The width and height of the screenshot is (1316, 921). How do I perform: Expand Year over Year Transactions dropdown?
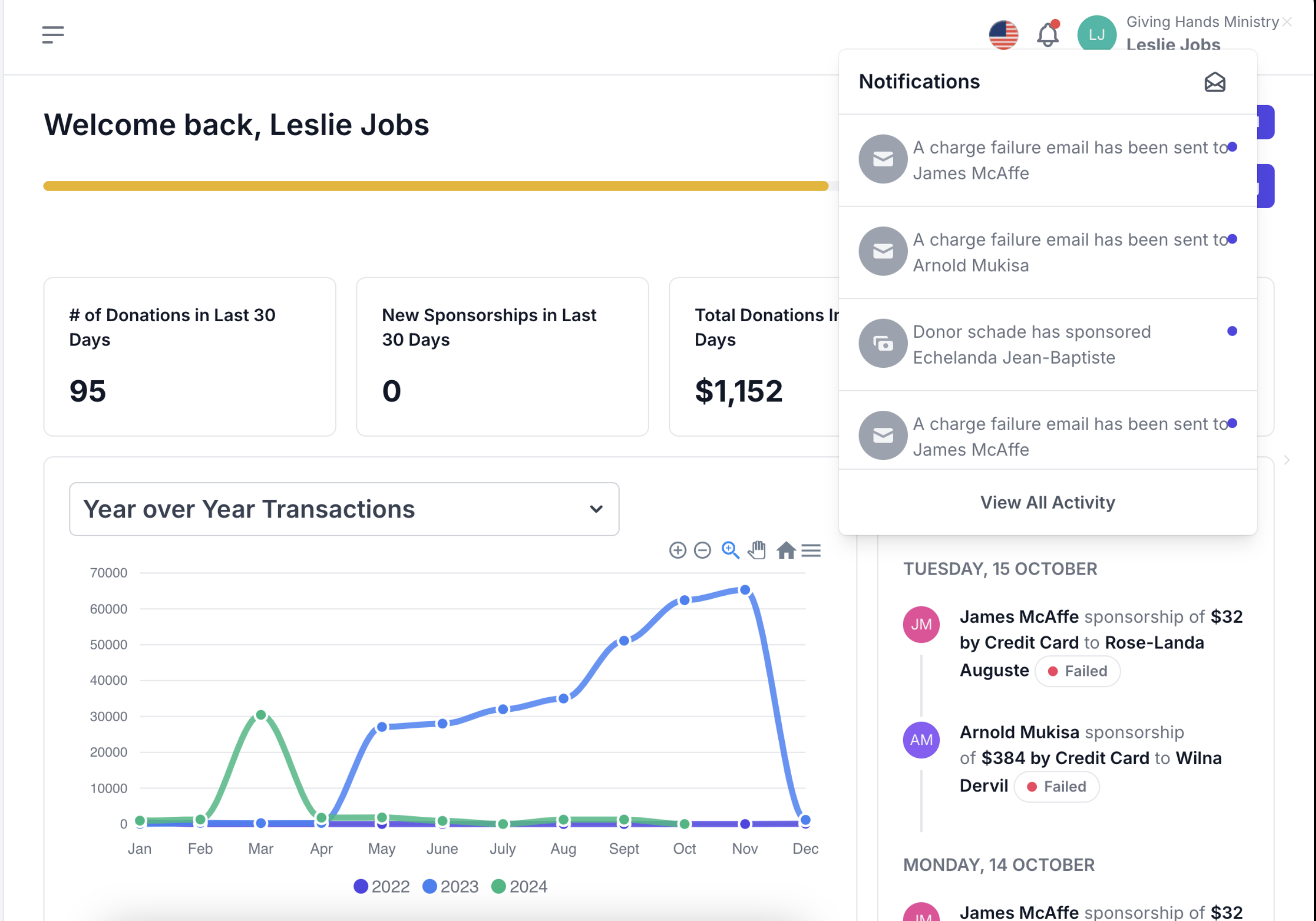pos(344,509)
